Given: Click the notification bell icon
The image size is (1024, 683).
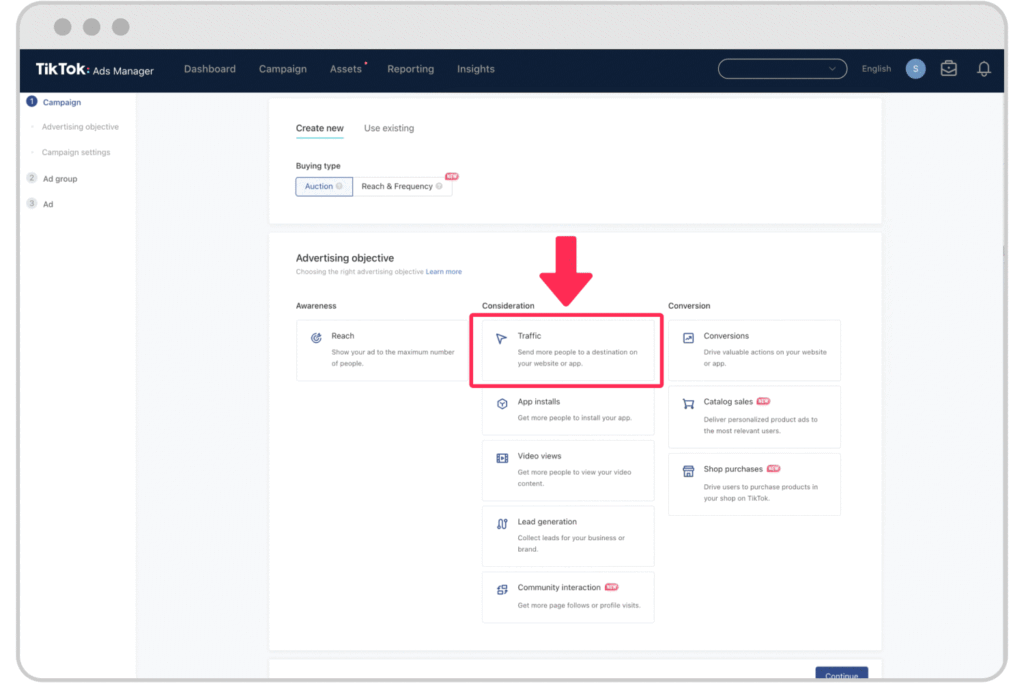Looking at the screenshot, I should (984, 69).
